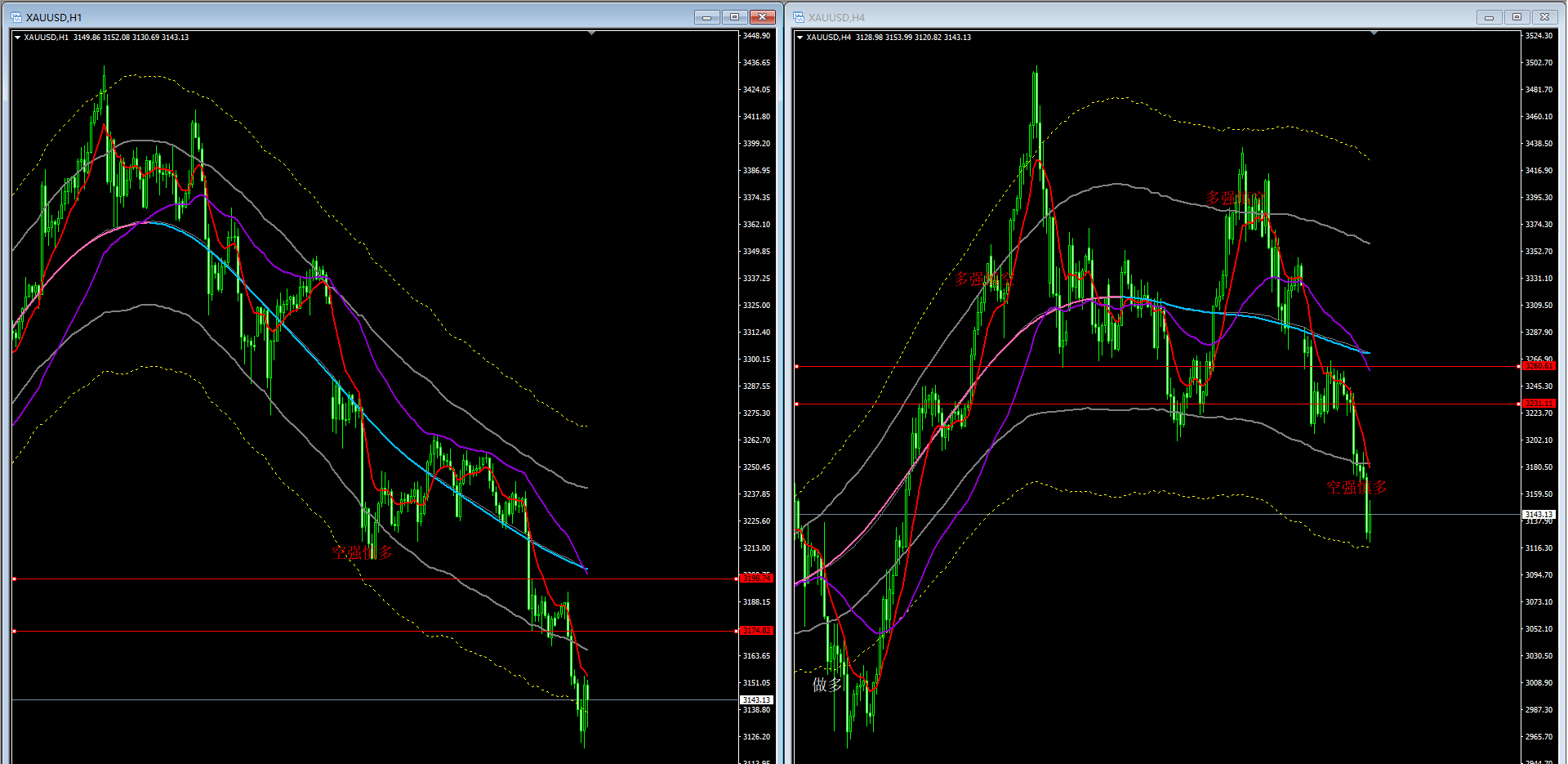Click the 3416.90 value on H4 price scale

[x=1539, y=171]
